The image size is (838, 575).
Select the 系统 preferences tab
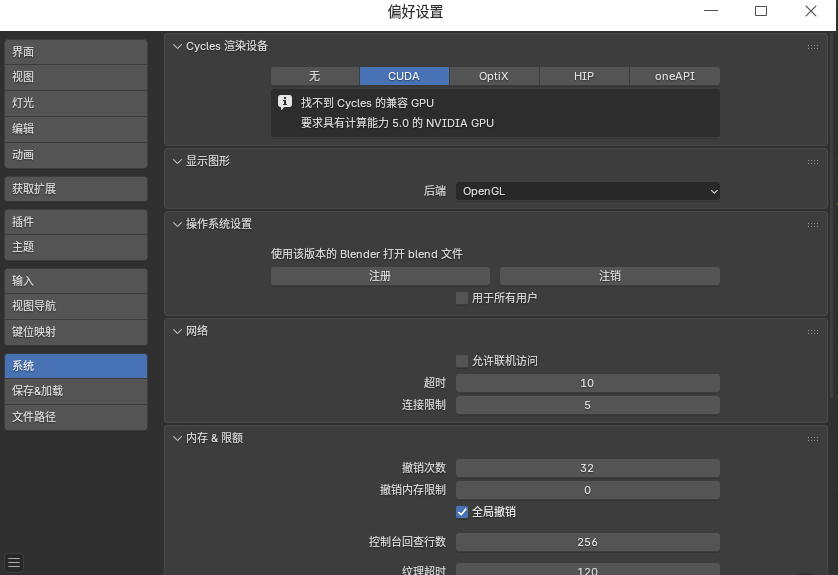point(76,366)
